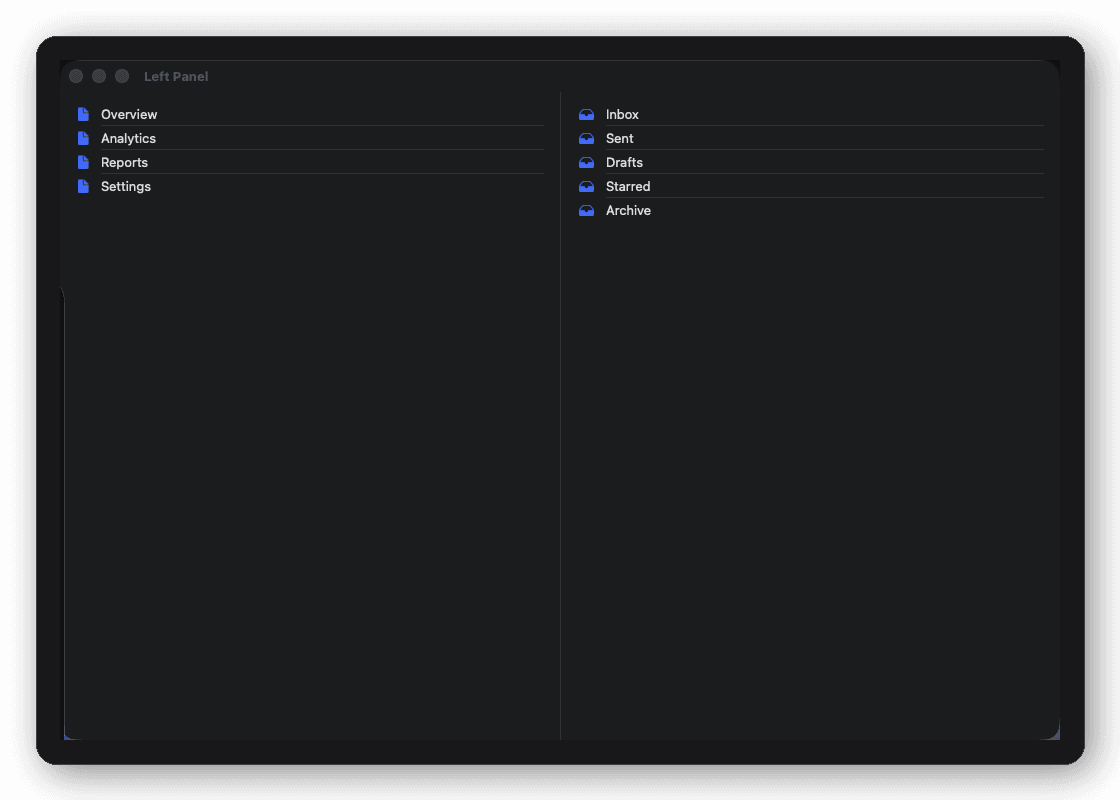Image resolution: width=1120 pixels, height=800 pixels.
Task: Close the Left Panel window
Action: click(76, 76)
